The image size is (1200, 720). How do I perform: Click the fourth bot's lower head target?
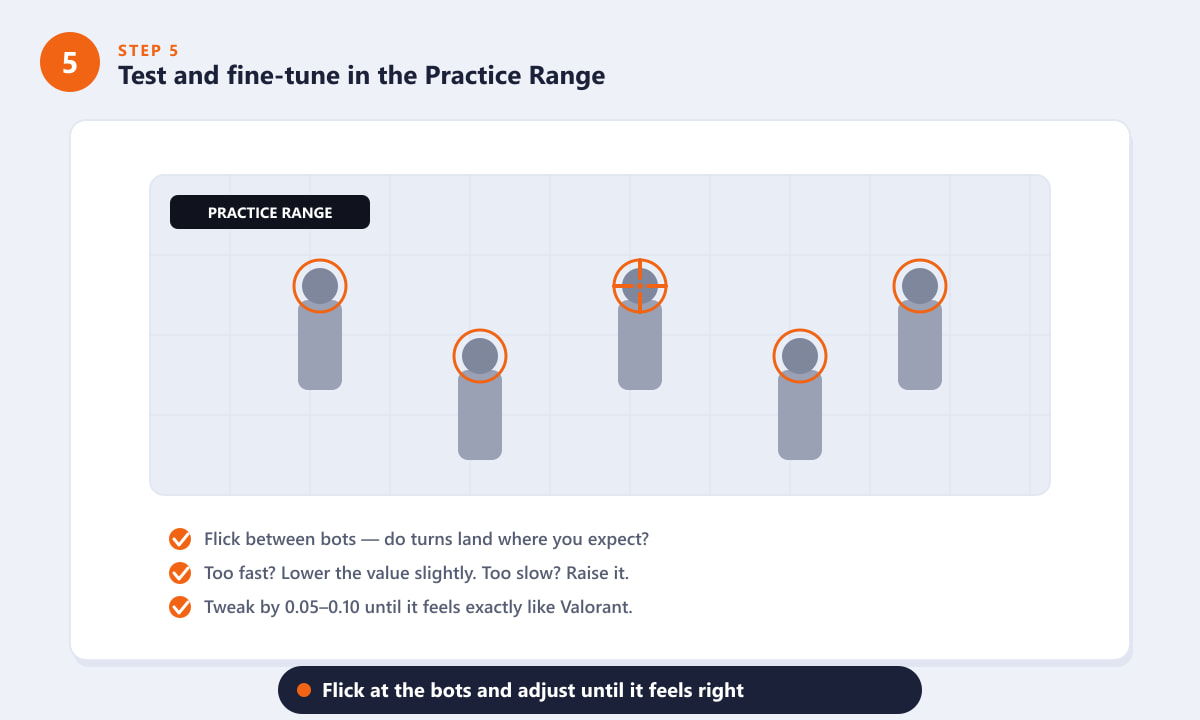pyautogui.click(x=800, y=356)
